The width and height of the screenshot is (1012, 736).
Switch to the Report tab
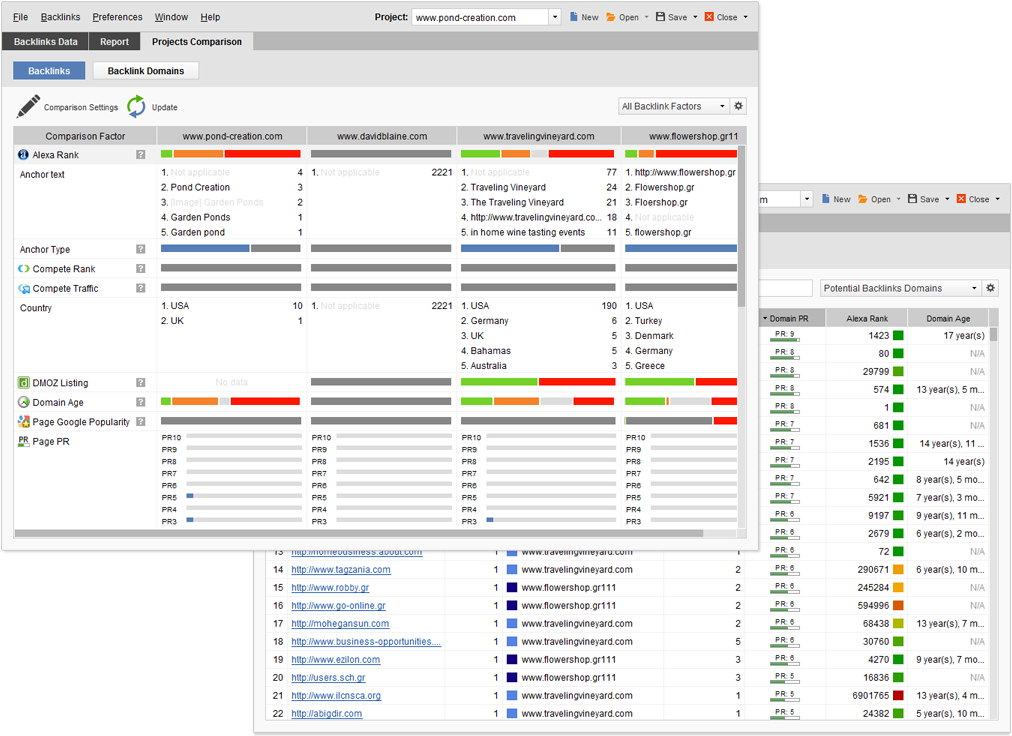[114, 41]
